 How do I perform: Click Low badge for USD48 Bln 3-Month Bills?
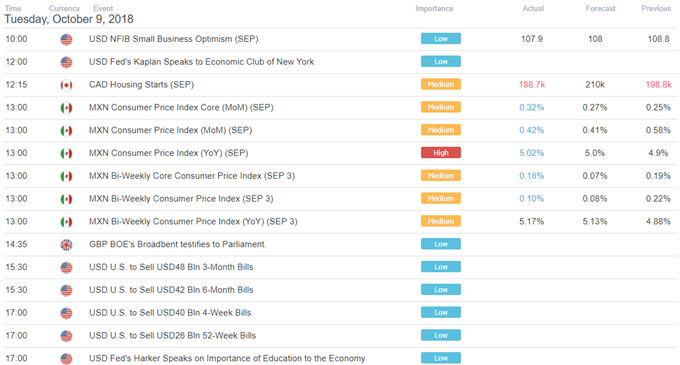(441, 267)
